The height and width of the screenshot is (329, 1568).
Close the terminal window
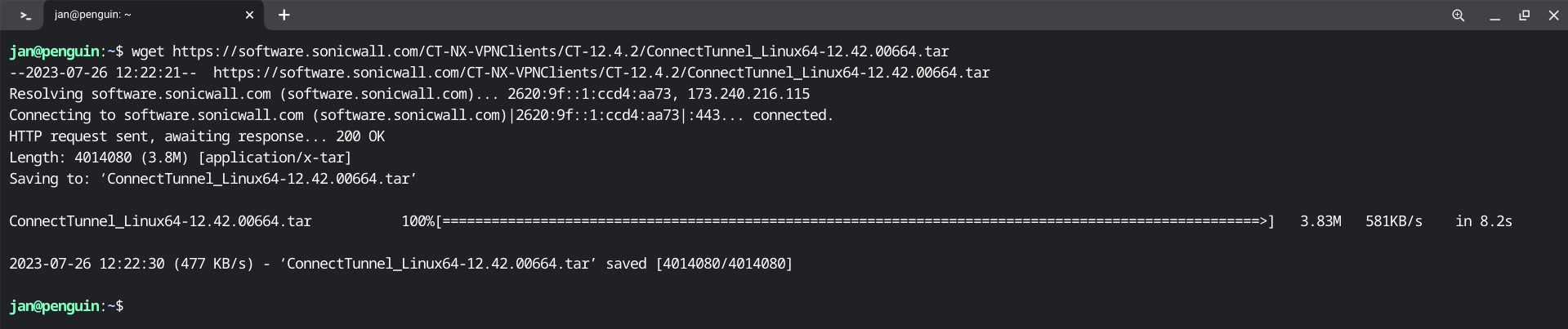[1553, 16]
